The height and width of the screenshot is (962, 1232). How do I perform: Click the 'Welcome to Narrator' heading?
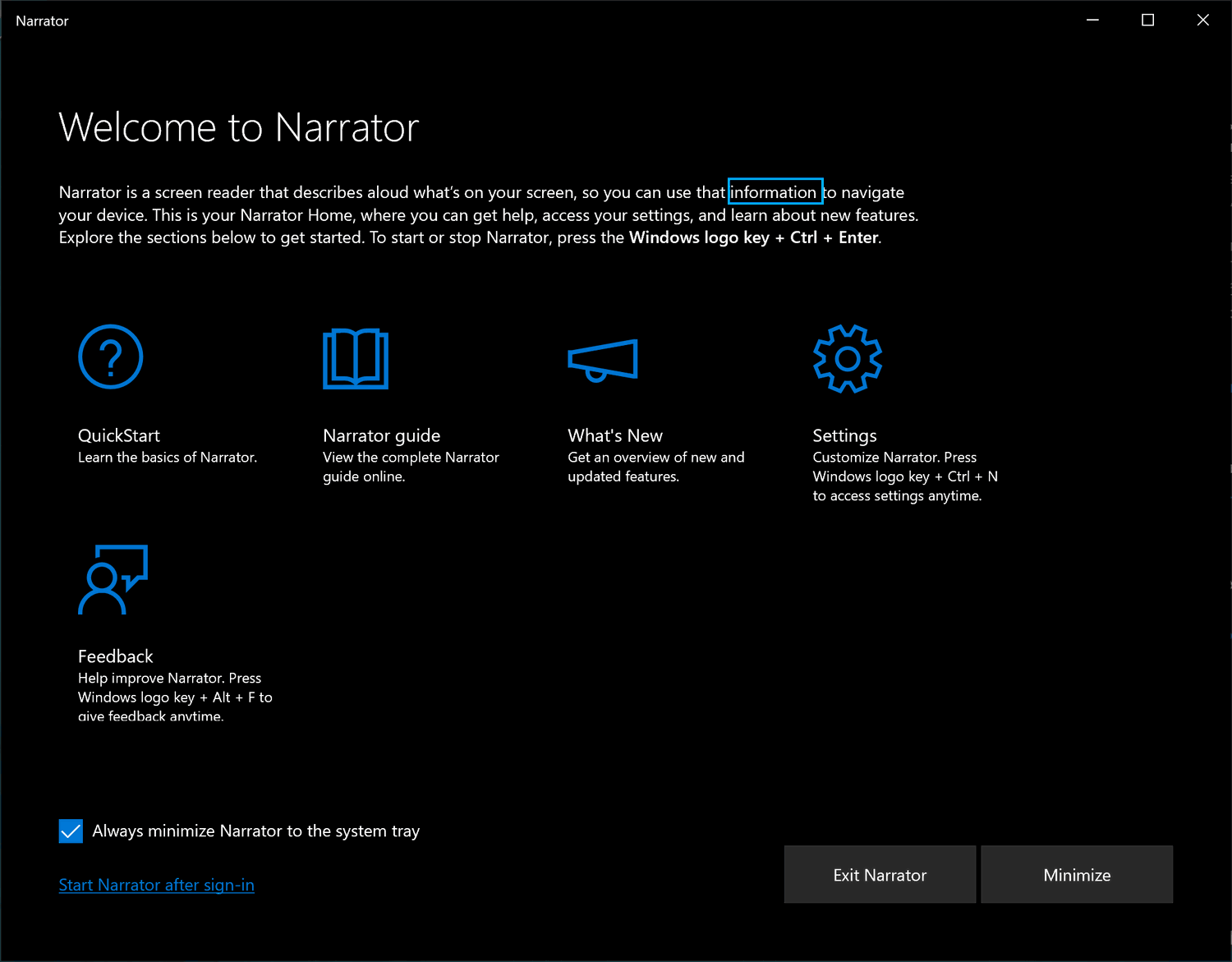coord(239,127)
